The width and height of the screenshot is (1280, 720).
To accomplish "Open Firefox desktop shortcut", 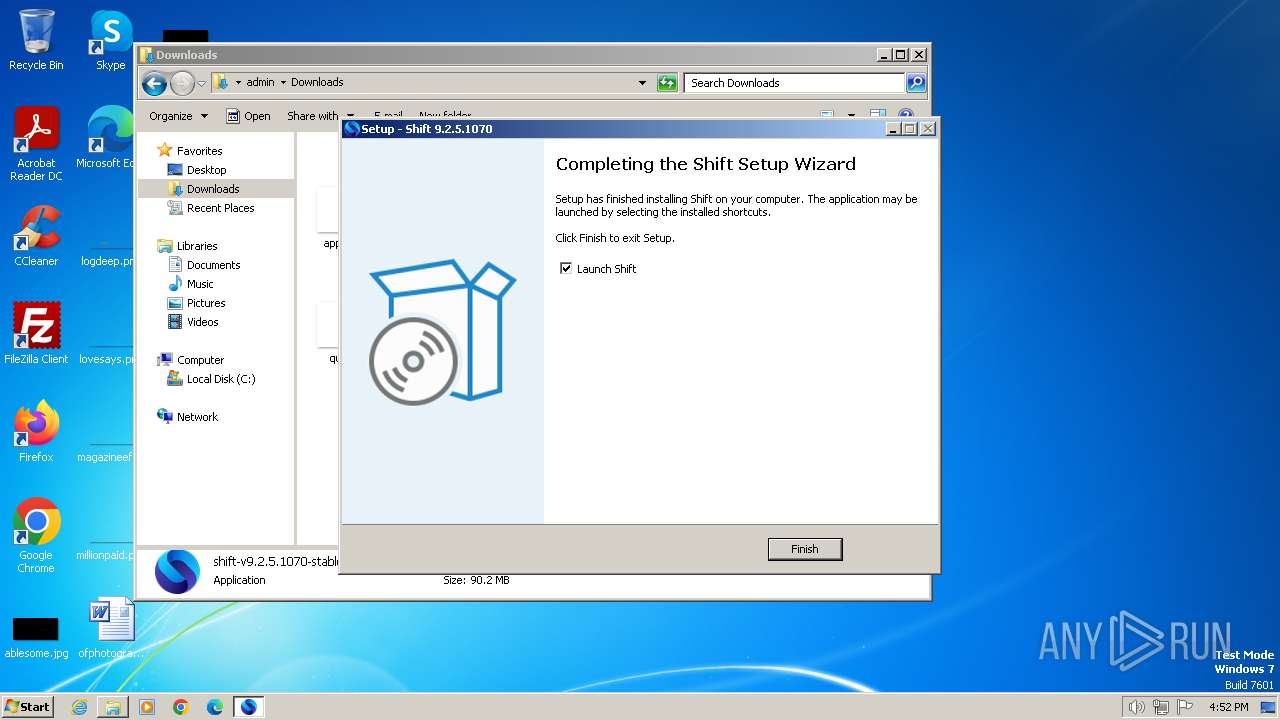I will click(x=36, y=431).
